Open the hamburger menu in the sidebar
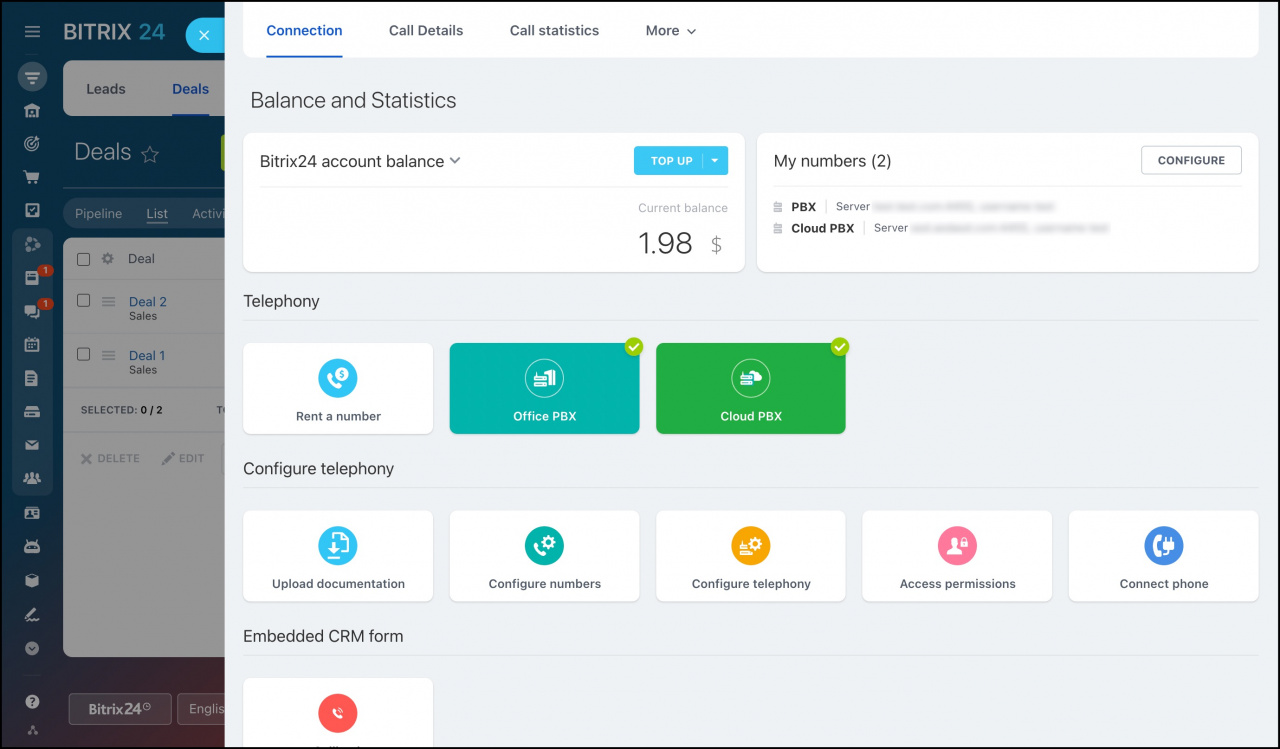 (x=32, y=32)
